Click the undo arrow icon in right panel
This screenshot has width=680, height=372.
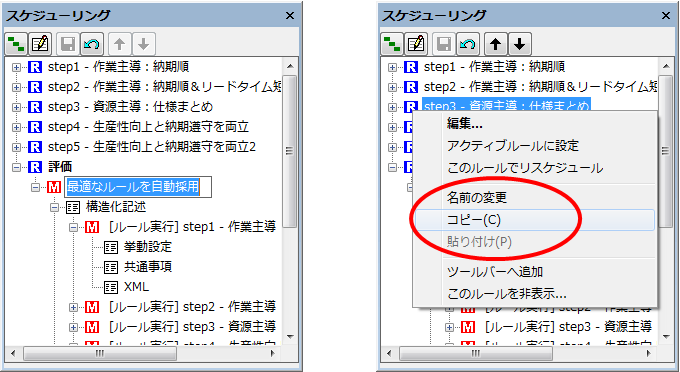[x=468, y=43]
